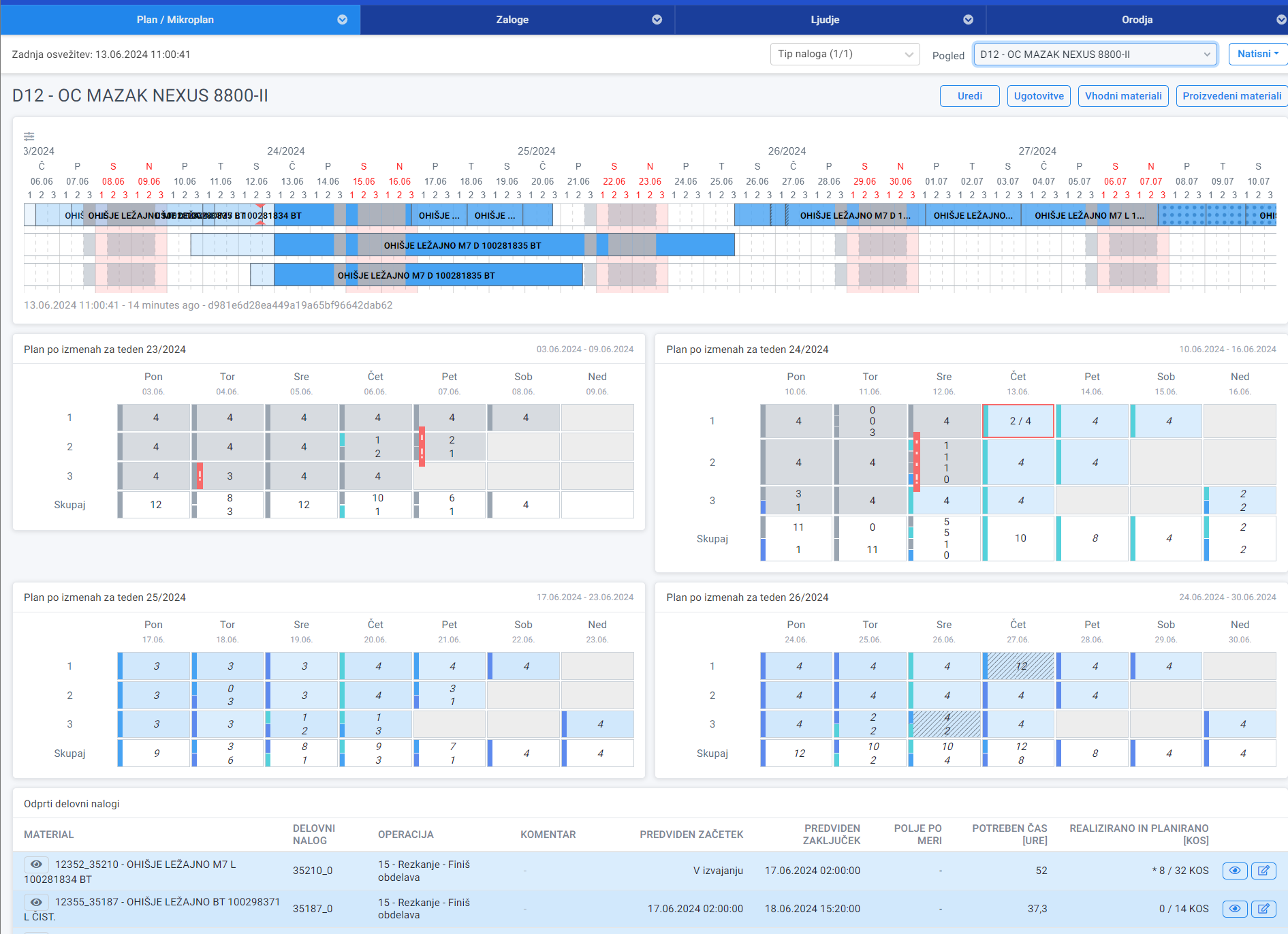Click the Uredi button
Image resolution: width=1288 pixels, height=934 pixels.
click(x=970, y=96)
